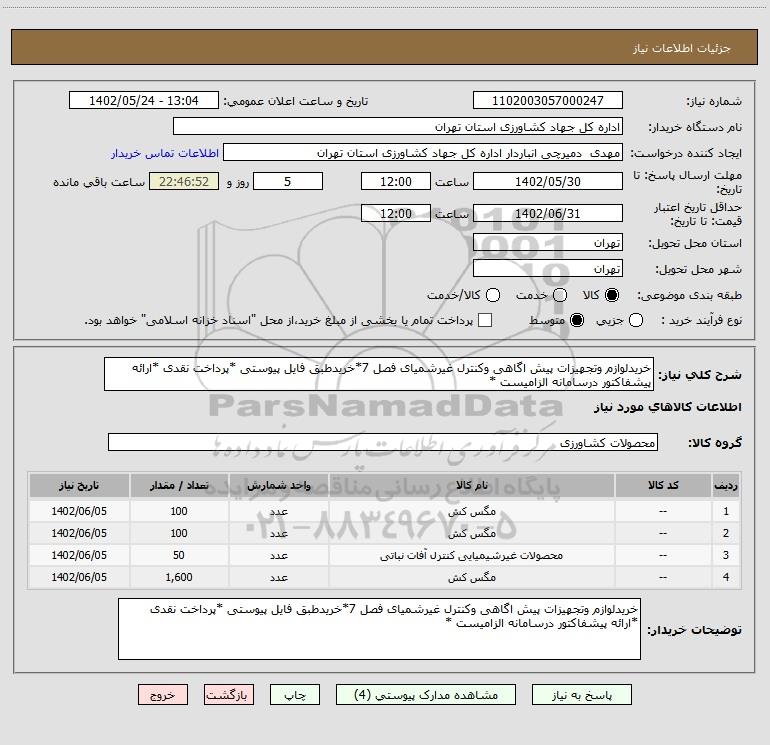
Task: Click the شهر محل تحویل field
Action: [548, 269]
